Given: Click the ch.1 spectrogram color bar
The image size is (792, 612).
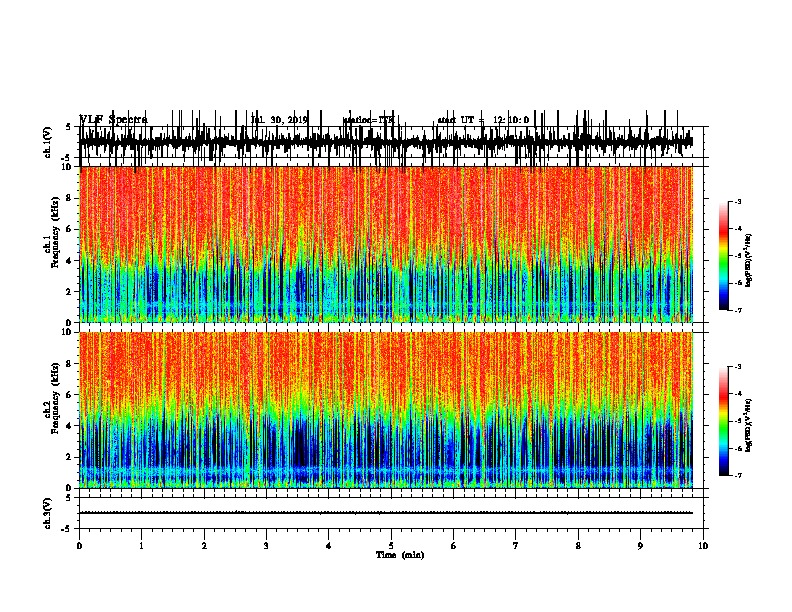Looking at the screenshot, I should [x=724, y=256].
